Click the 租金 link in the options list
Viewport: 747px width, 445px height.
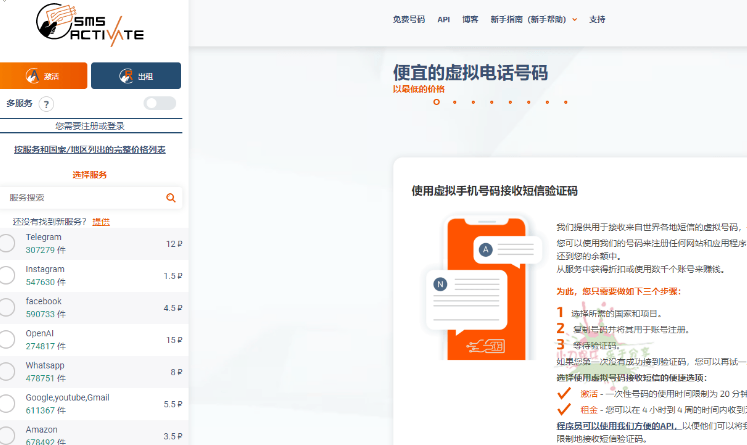coord(589,410)
